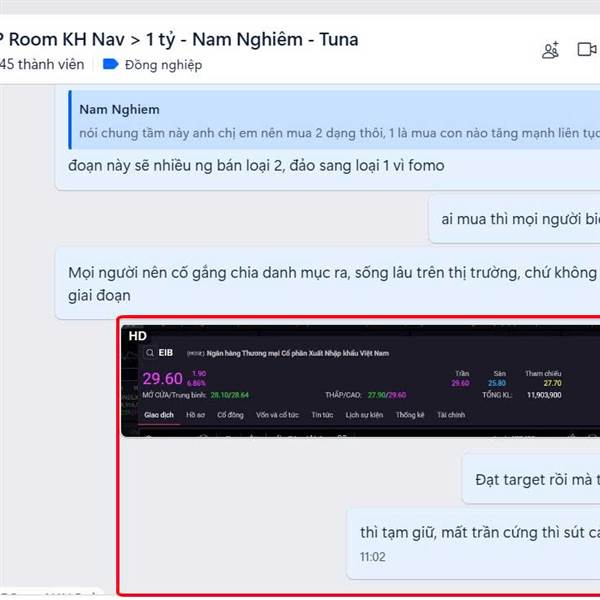The height and width of the screenshot is (600, 600).
Task: Open the Giao dịch tab in stock image
Action: pyautogui.click(x=159, y=415)
